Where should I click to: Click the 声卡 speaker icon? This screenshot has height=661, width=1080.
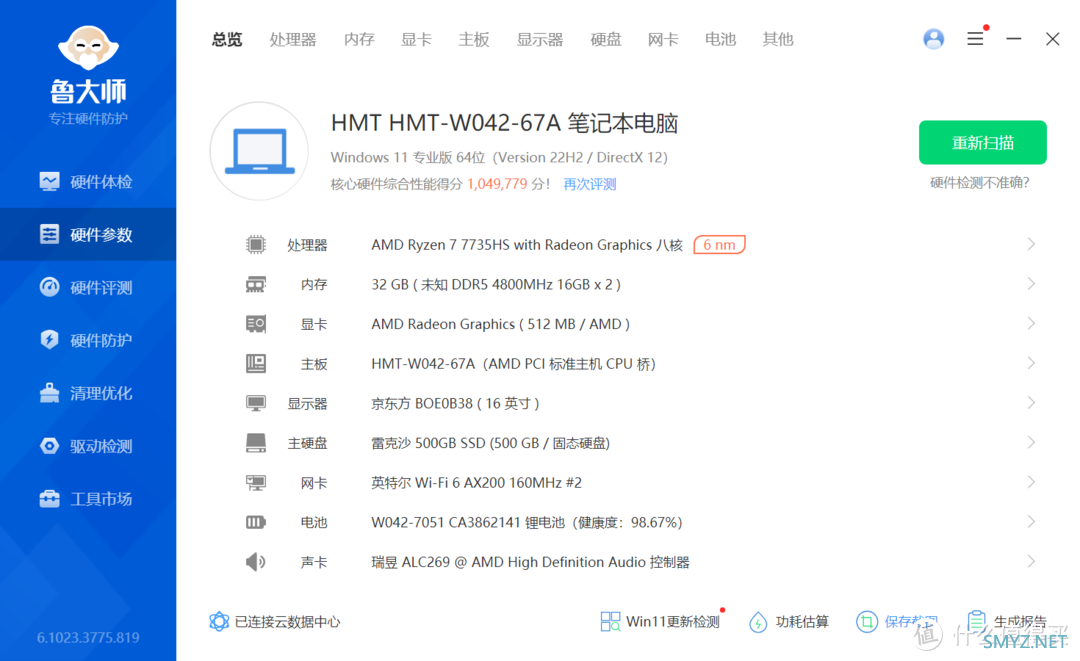tap(256, 562)
